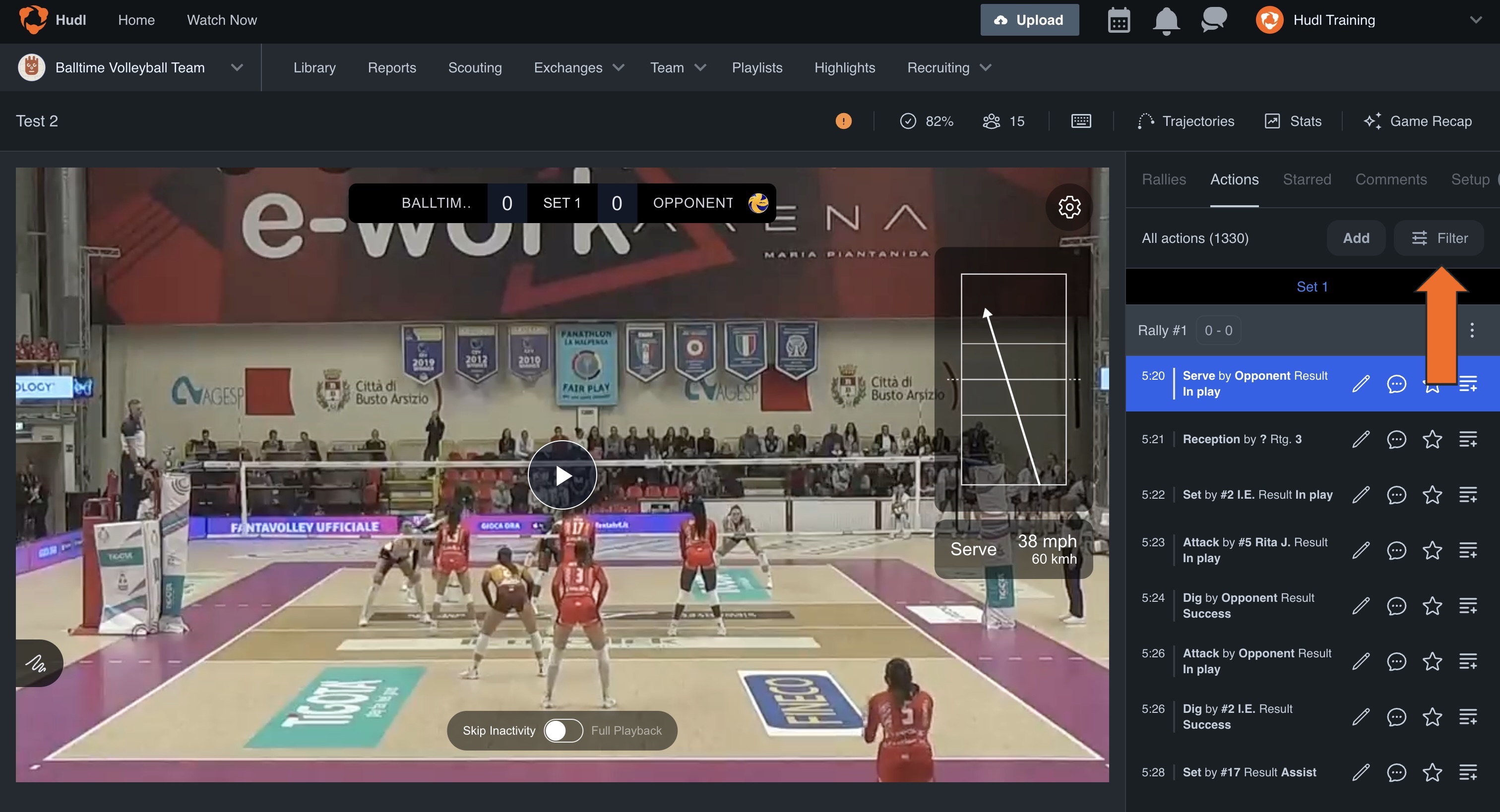Click the 15 players roster icon
The width and height of the screenshot is (1500, 812).
tap(1003, 121)
